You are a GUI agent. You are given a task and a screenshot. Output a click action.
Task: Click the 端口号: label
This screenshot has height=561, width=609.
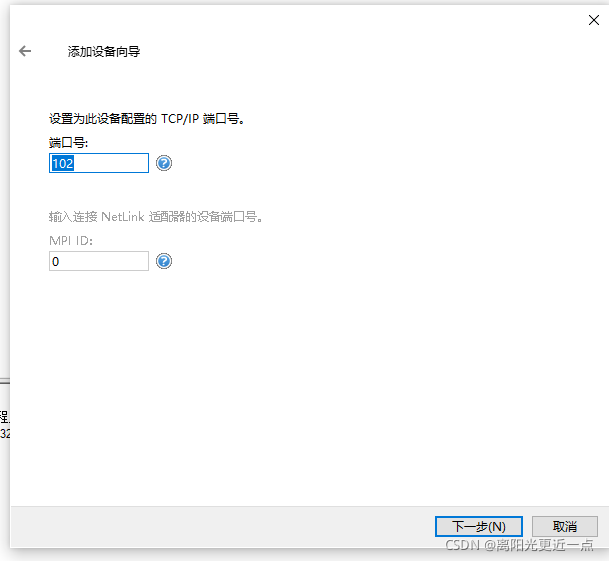click(68, 143)
